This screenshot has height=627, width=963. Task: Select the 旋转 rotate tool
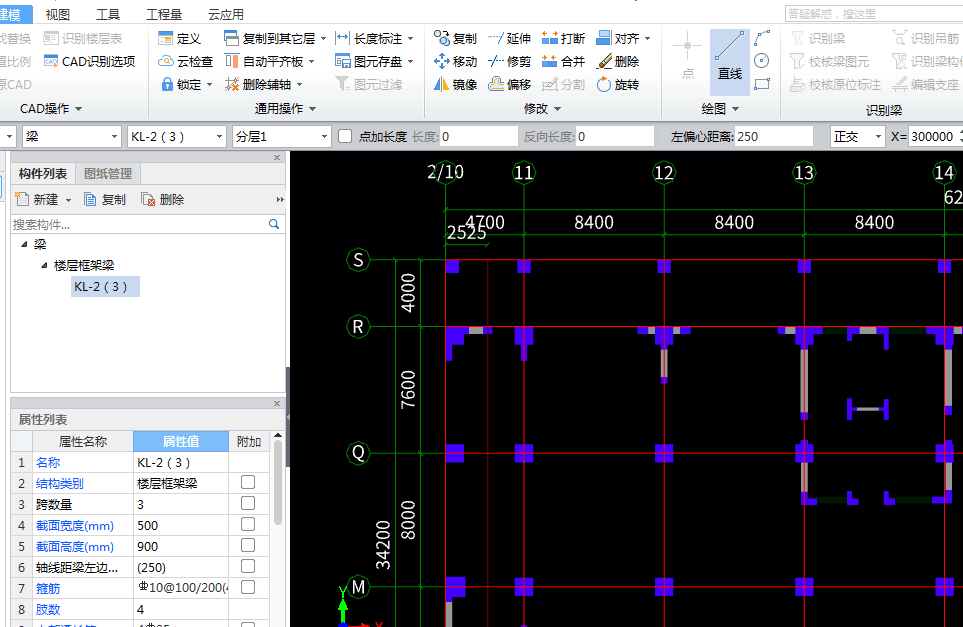click(618, 84)
